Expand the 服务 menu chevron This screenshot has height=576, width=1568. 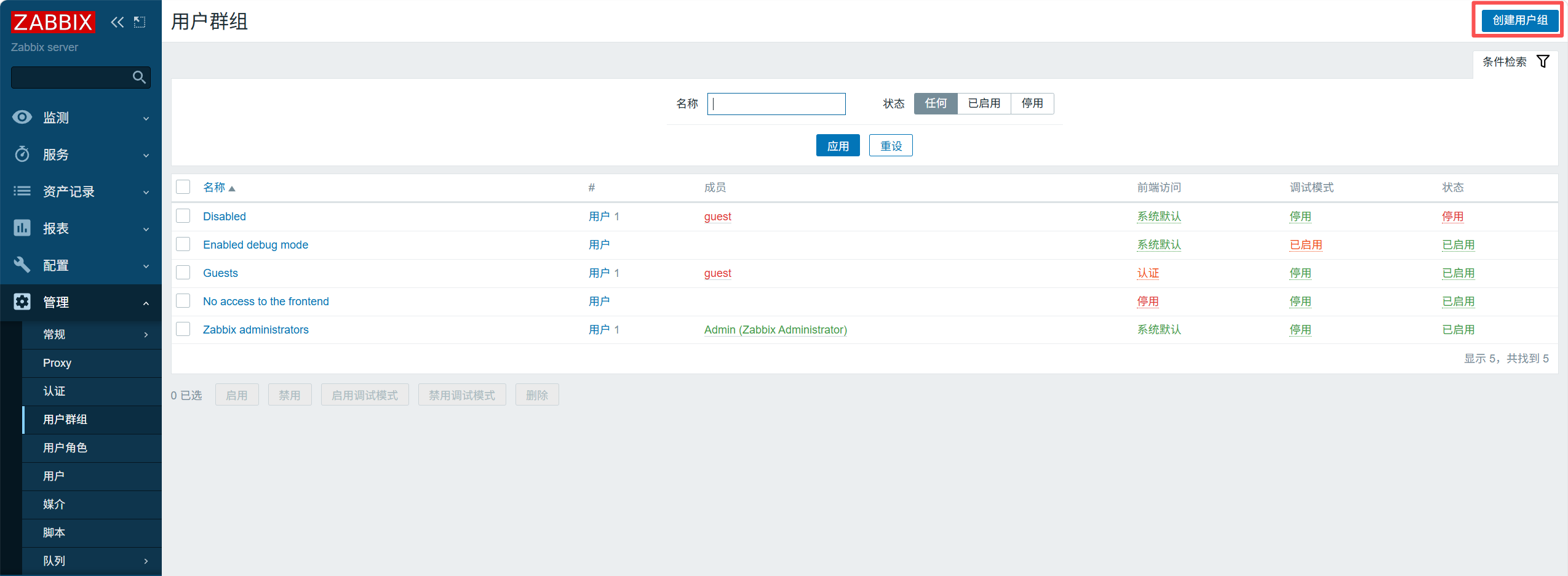pos(146,155)
